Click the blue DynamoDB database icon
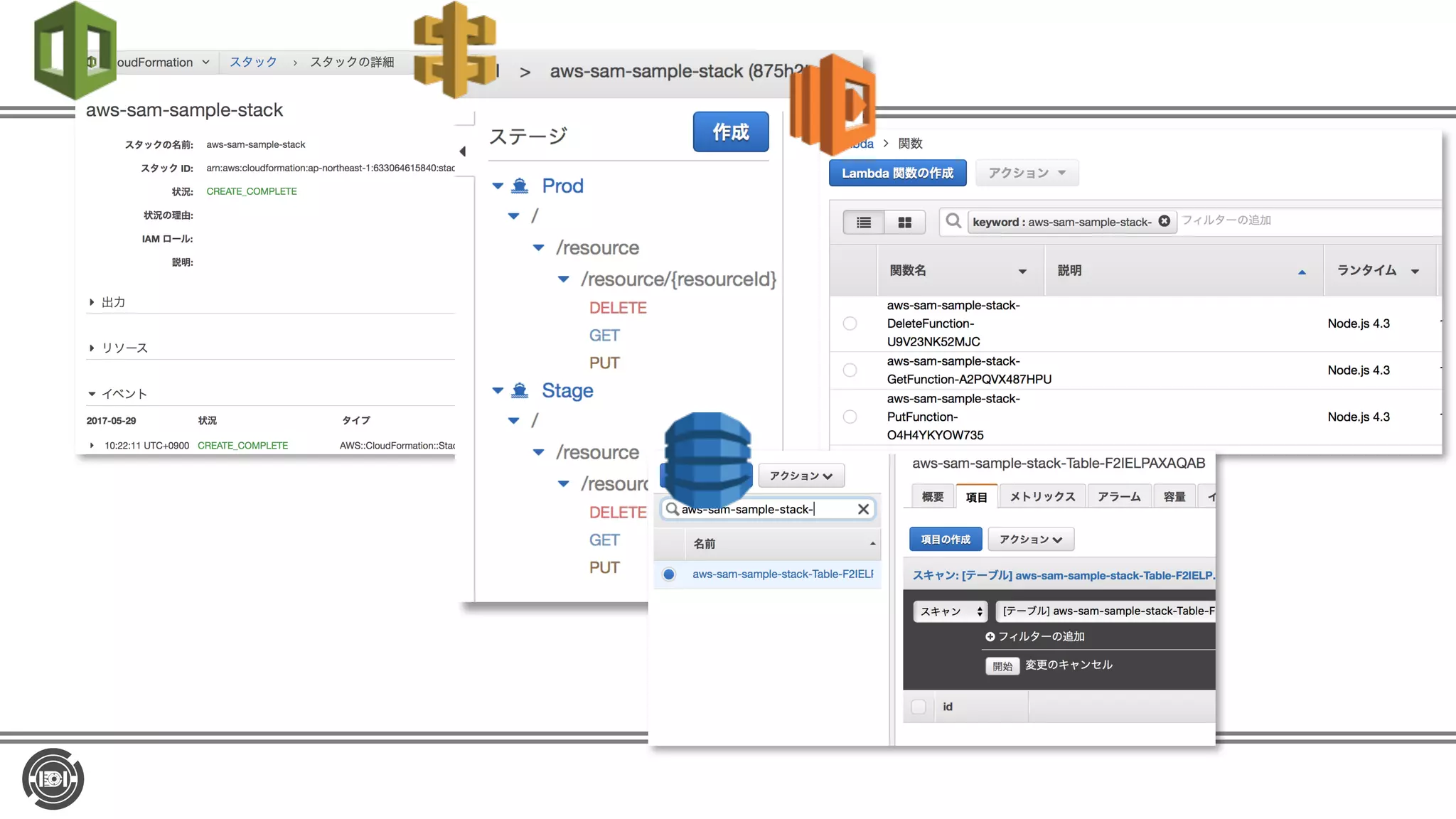Image resolution: width=1456 pixels, height=819 pixels. 707,459
